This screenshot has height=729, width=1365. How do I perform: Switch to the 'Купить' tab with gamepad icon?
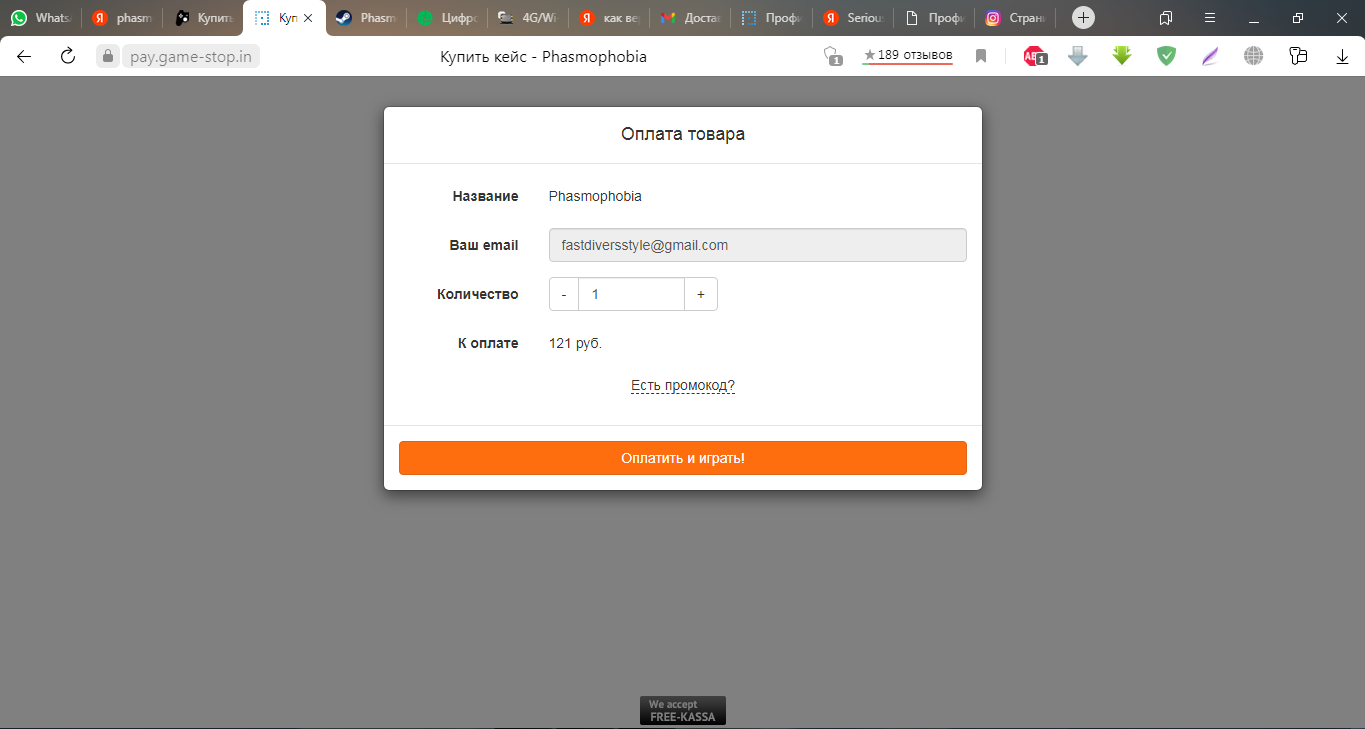202,18
